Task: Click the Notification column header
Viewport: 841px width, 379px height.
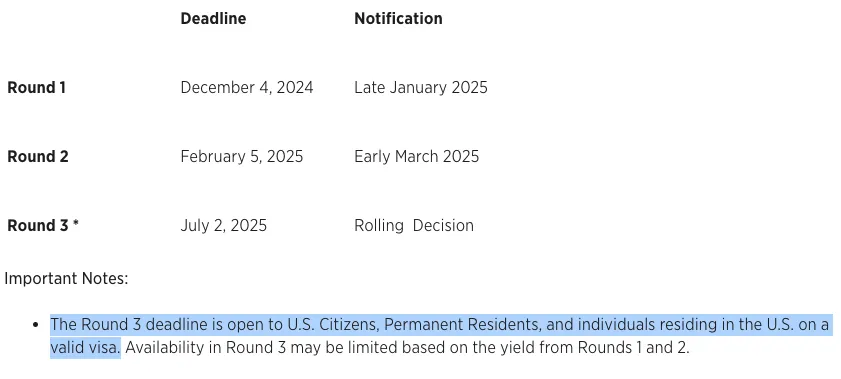Action: tap(398, 19)
